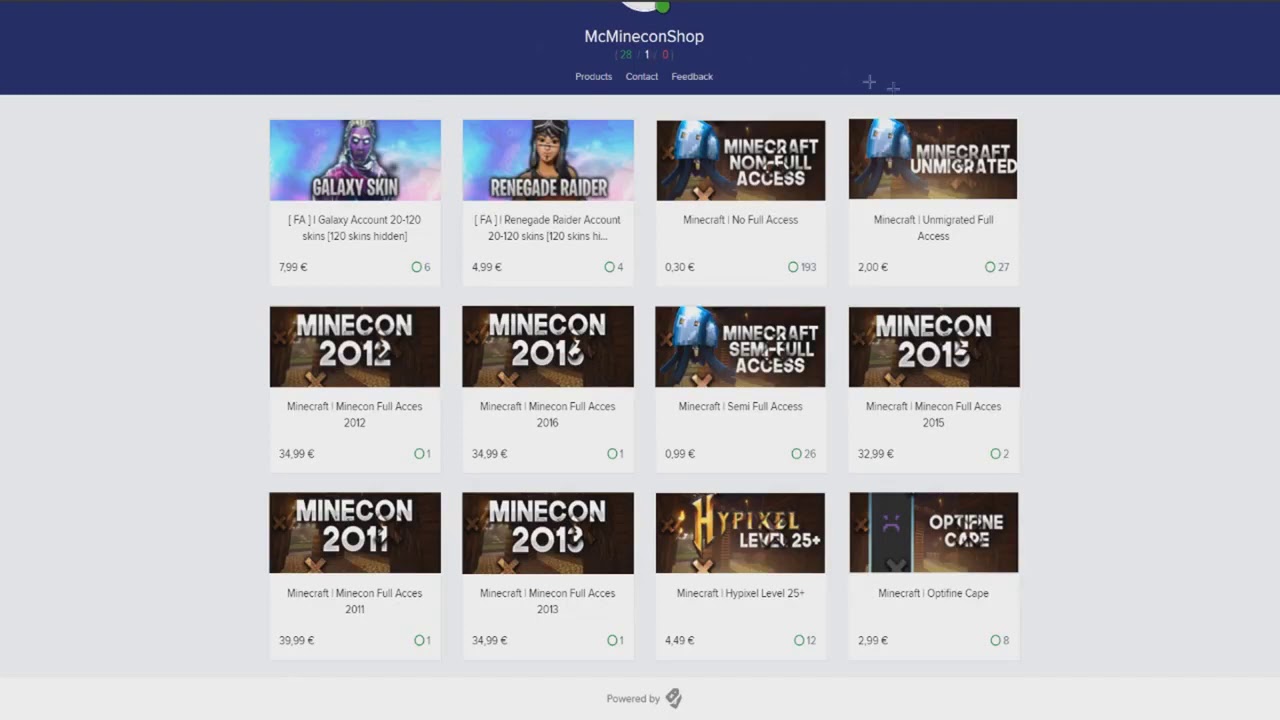Select the Renegade Raider Account title text
The height and width of the screenshot is (720, 1280).
(548, 228)
